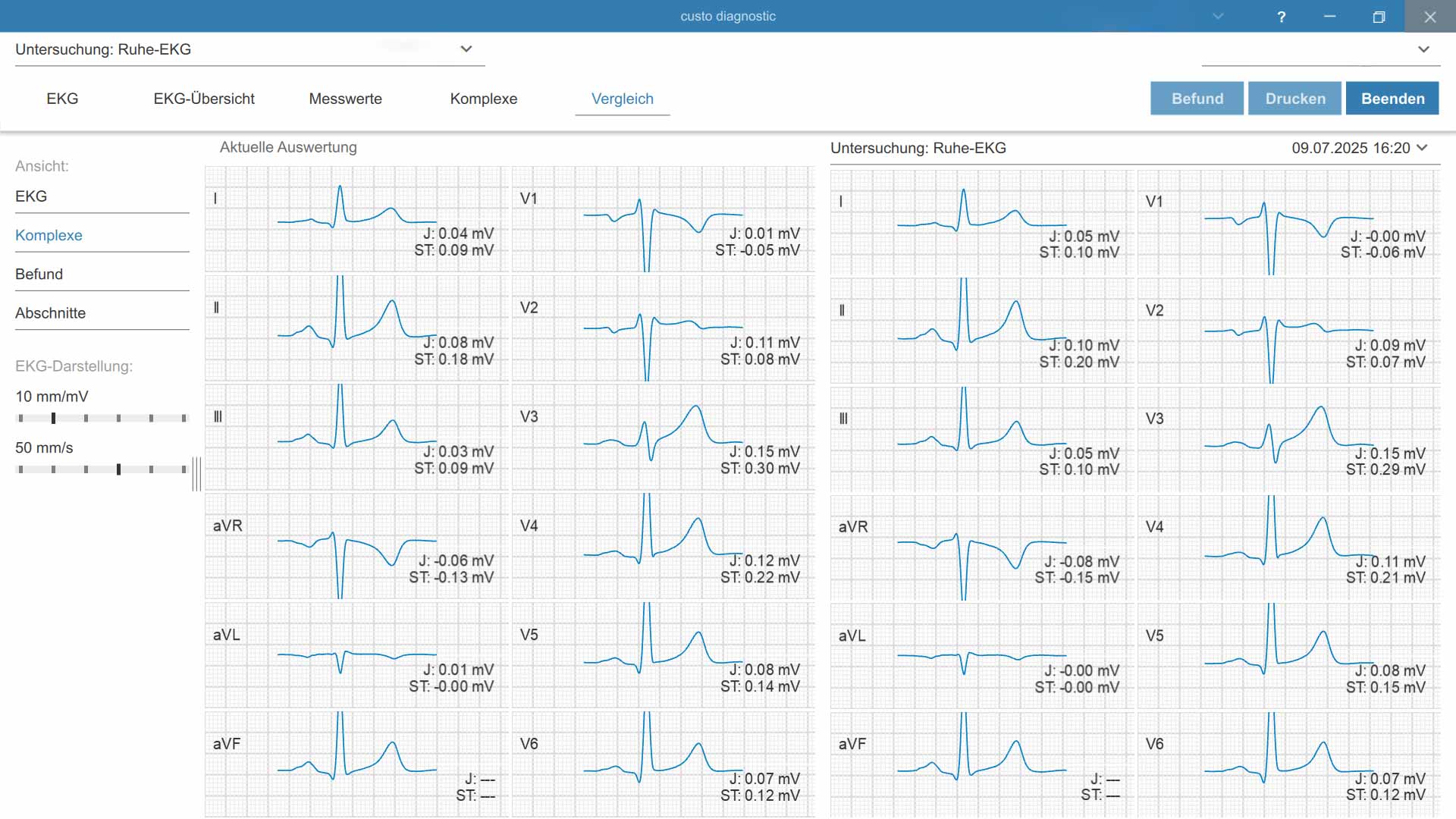Adjust the 50 mm/s speed slider
This screenshot has height=819, width=1456.
point(102,469)
